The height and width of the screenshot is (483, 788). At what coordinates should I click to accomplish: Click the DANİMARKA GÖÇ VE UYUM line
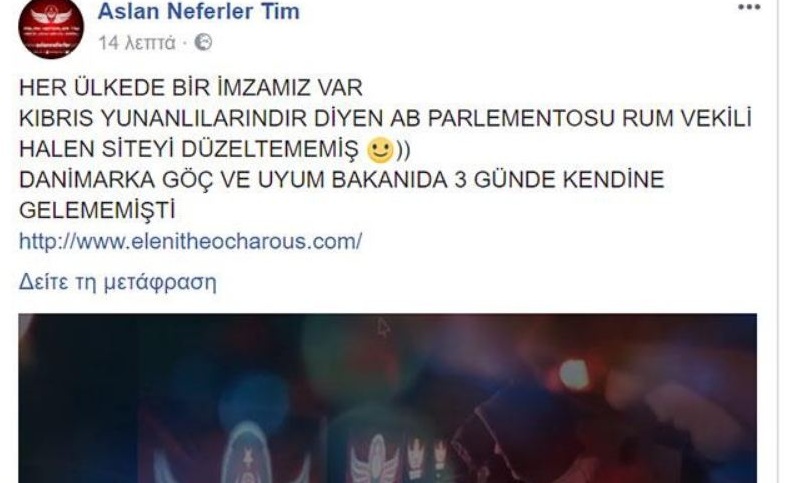point(342,180)
